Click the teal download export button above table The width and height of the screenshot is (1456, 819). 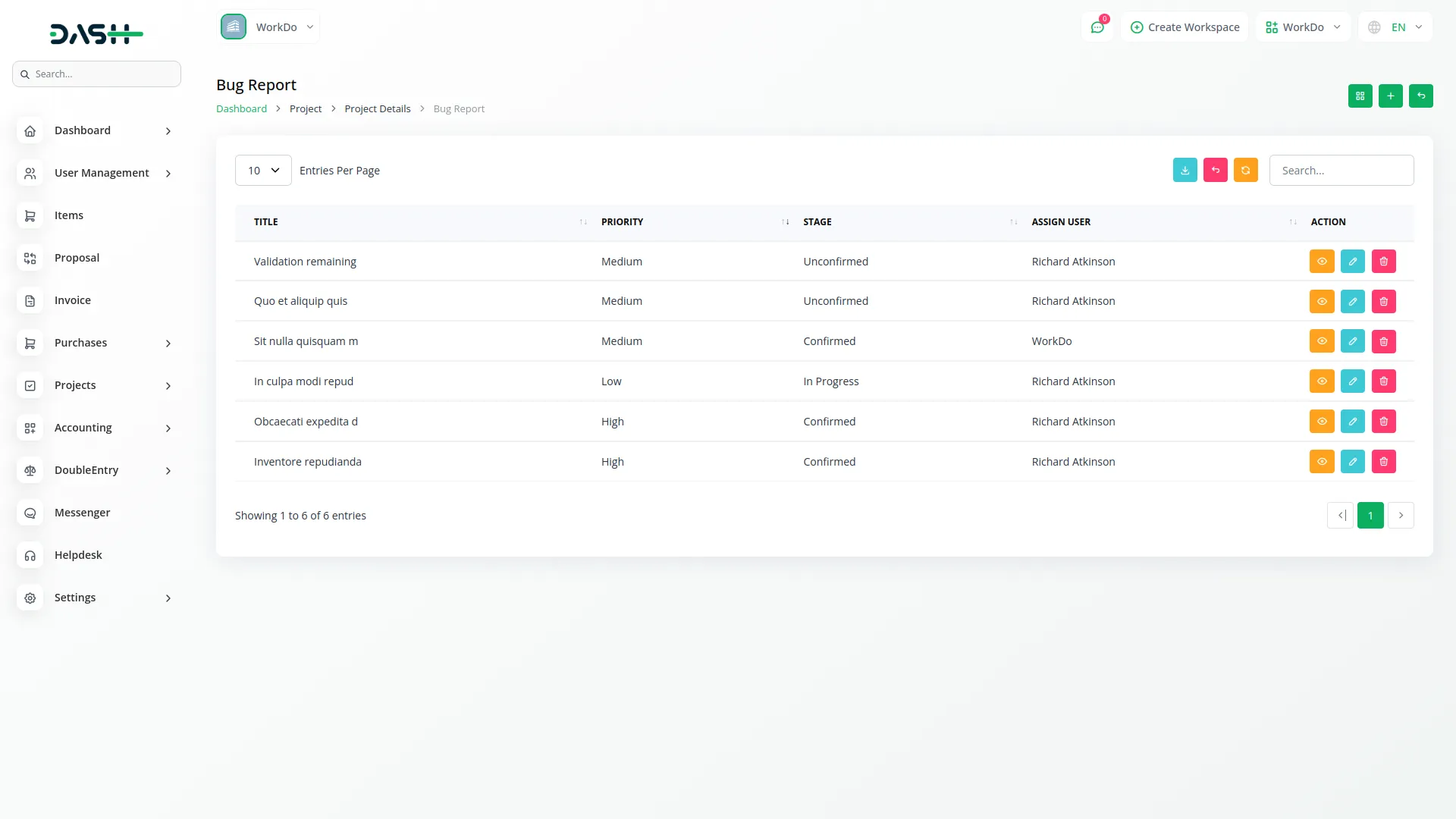[1185, 170]
